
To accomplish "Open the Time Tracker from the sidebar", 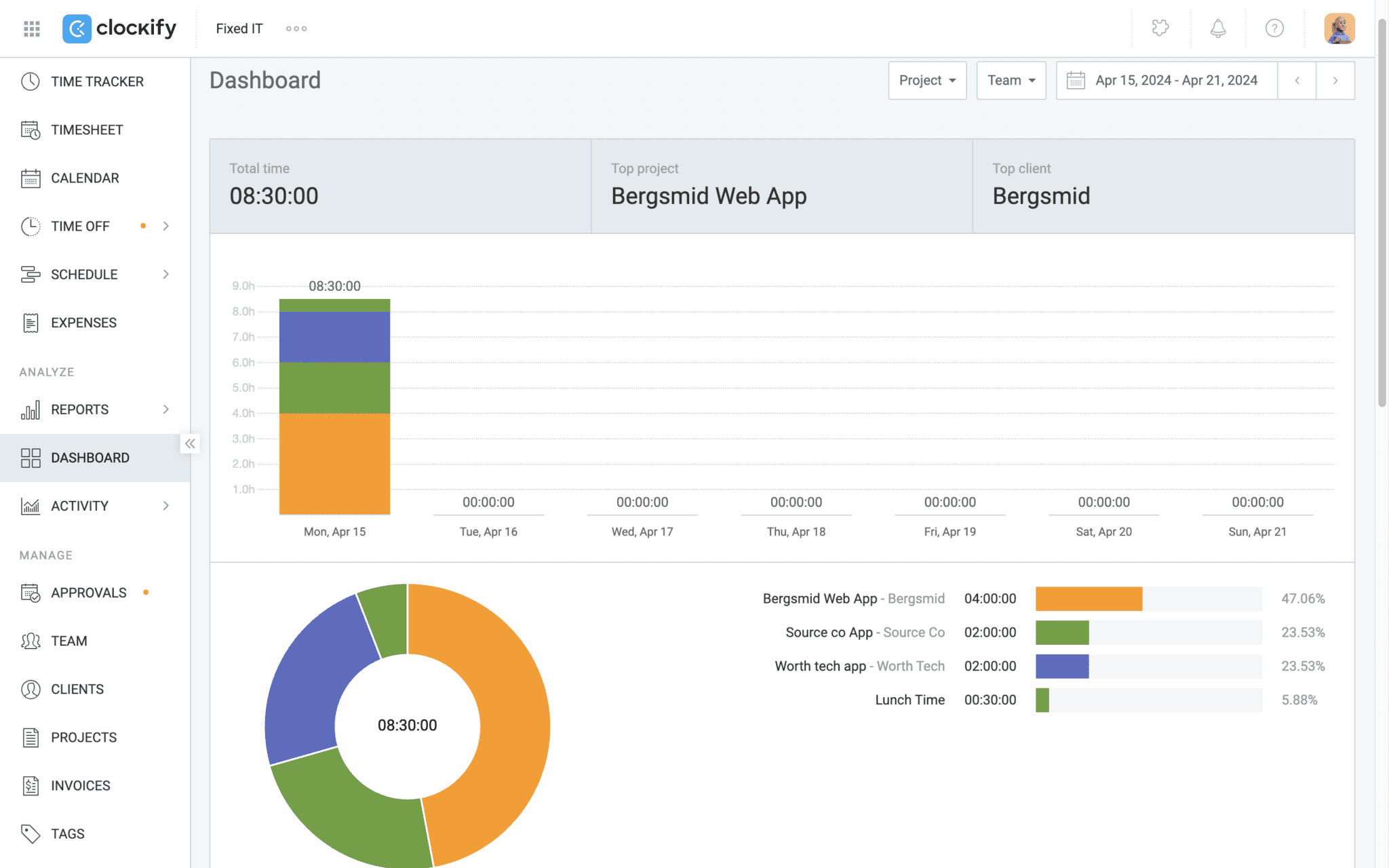I will (x=97, y=81).
